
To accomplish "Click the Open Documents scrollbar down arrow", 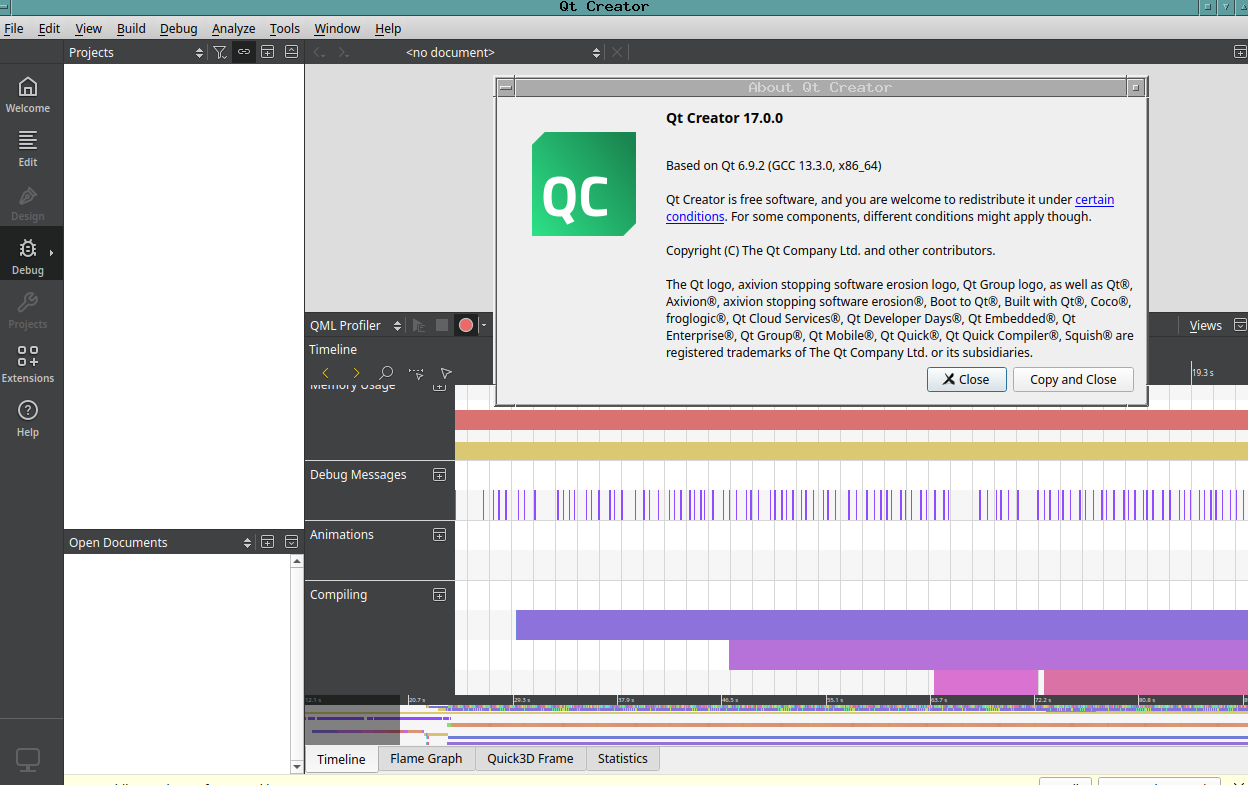I will (x=296, y=767).
